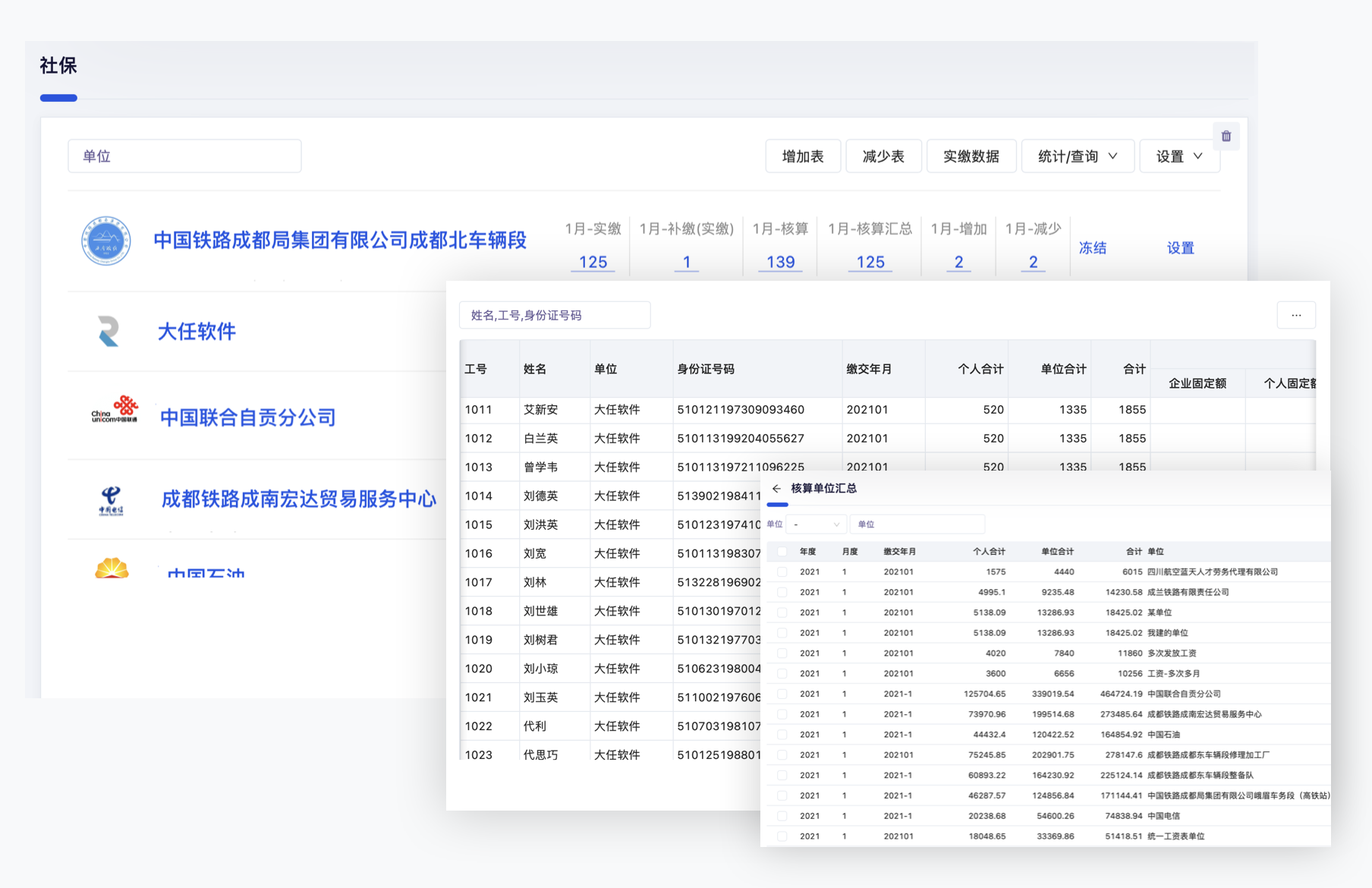This screenshot has width=1372, height=888.
Task: Open 1月-实缴 count 125
Action: pos(593,262)
